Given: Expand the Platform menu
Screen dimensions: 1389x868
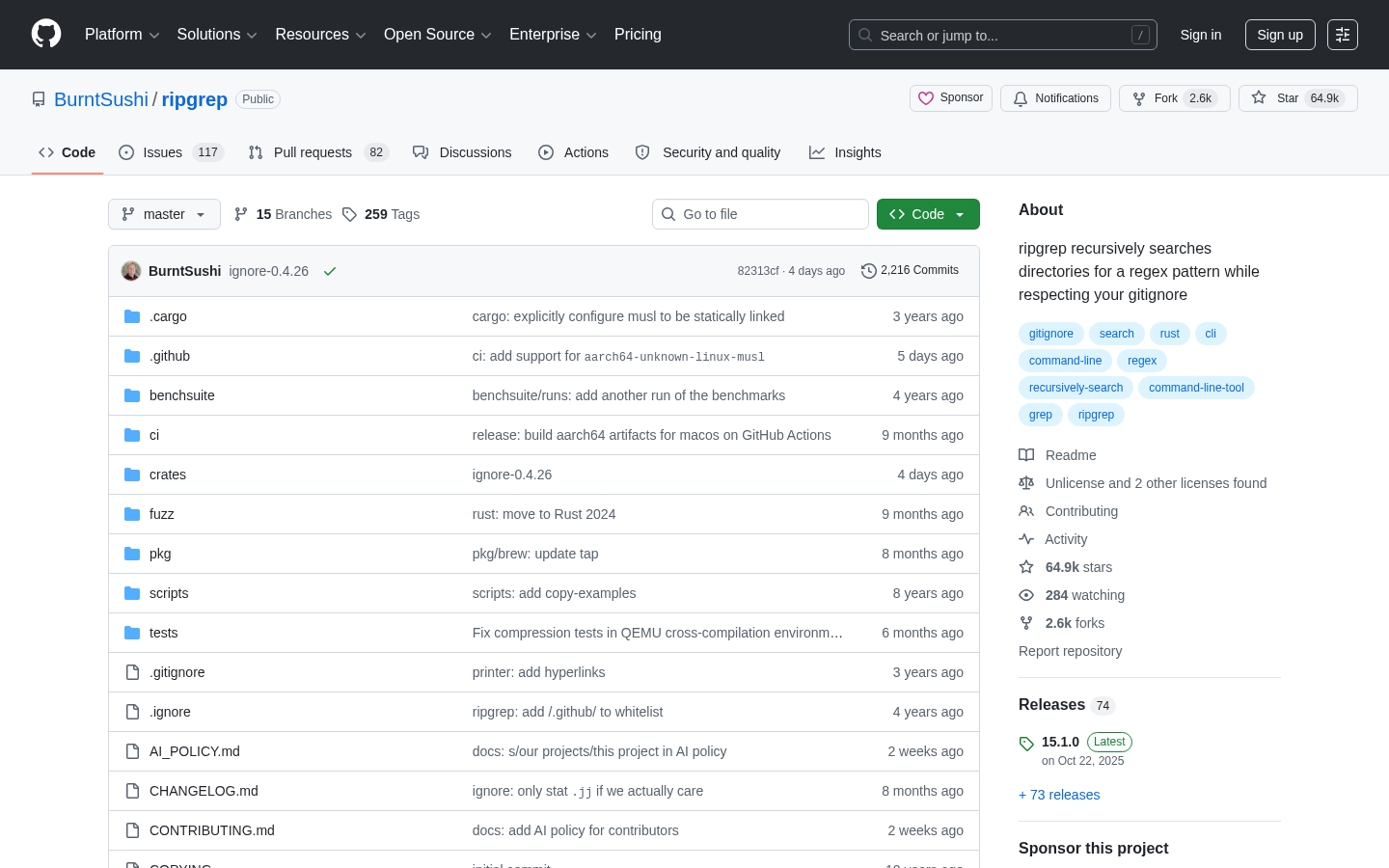Looking at the screenshot, I should coord(122,35).
